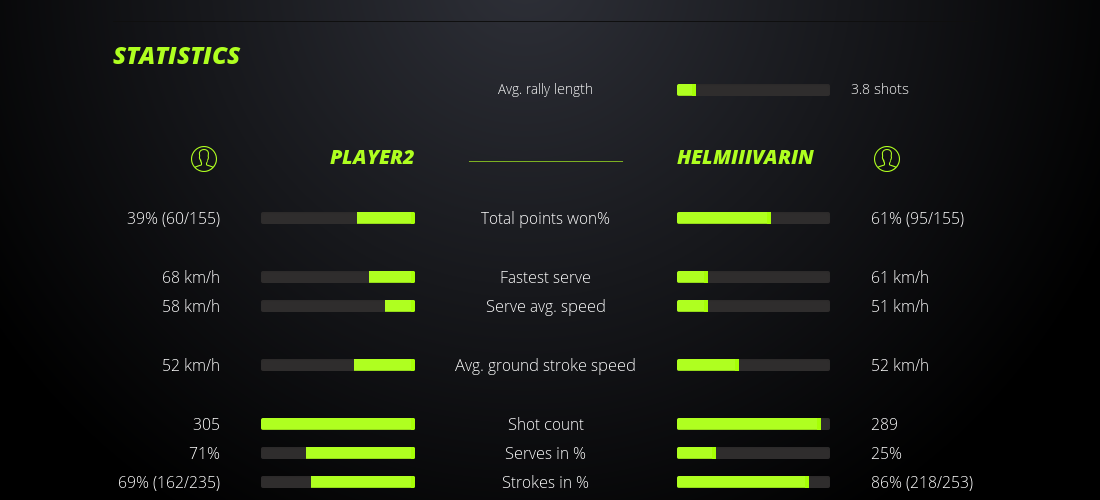Click the HELMIIIVARIN avatar icon
Image resolution: width=1100 pixels, height=500 pixels.
point(886,158)
